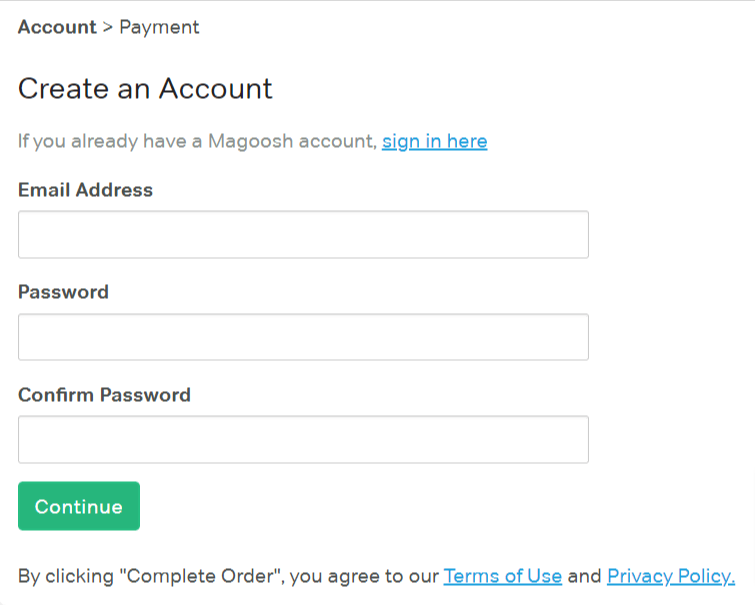Click into the Password field
The width and height of the screenshot is (755, 605).
pyautogui.click(x=303, y=337)
